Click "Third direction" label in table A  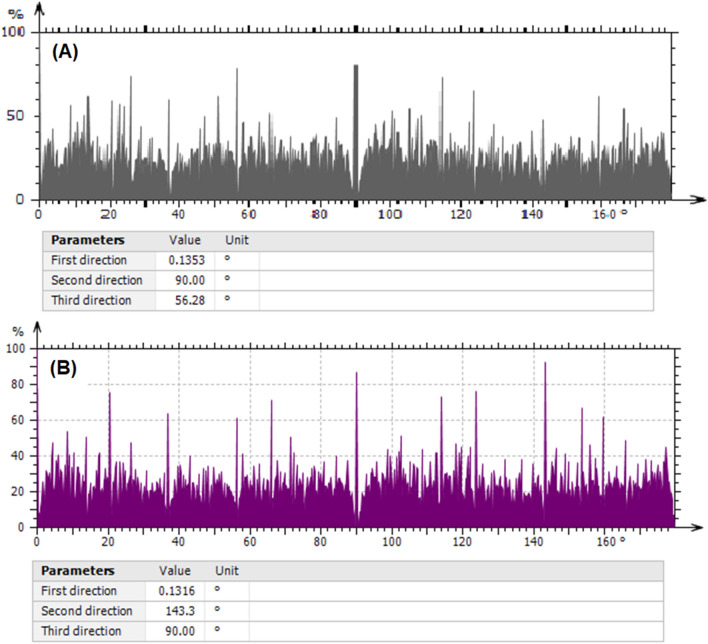tap(91, 300)
